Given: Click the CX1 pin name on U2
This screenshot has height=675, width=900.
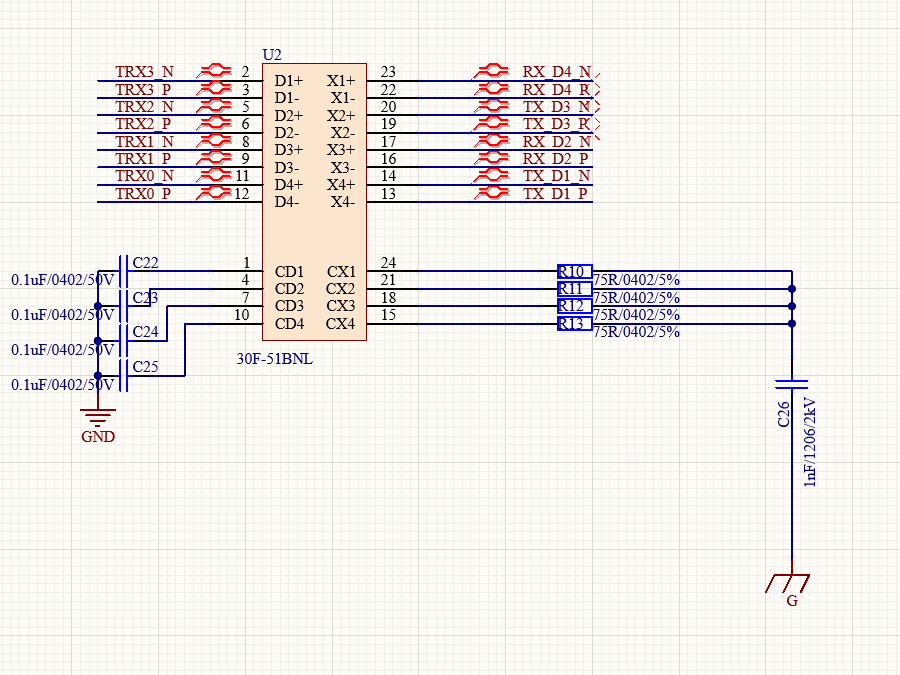Looking at the screenshot, I should (341, 271).
